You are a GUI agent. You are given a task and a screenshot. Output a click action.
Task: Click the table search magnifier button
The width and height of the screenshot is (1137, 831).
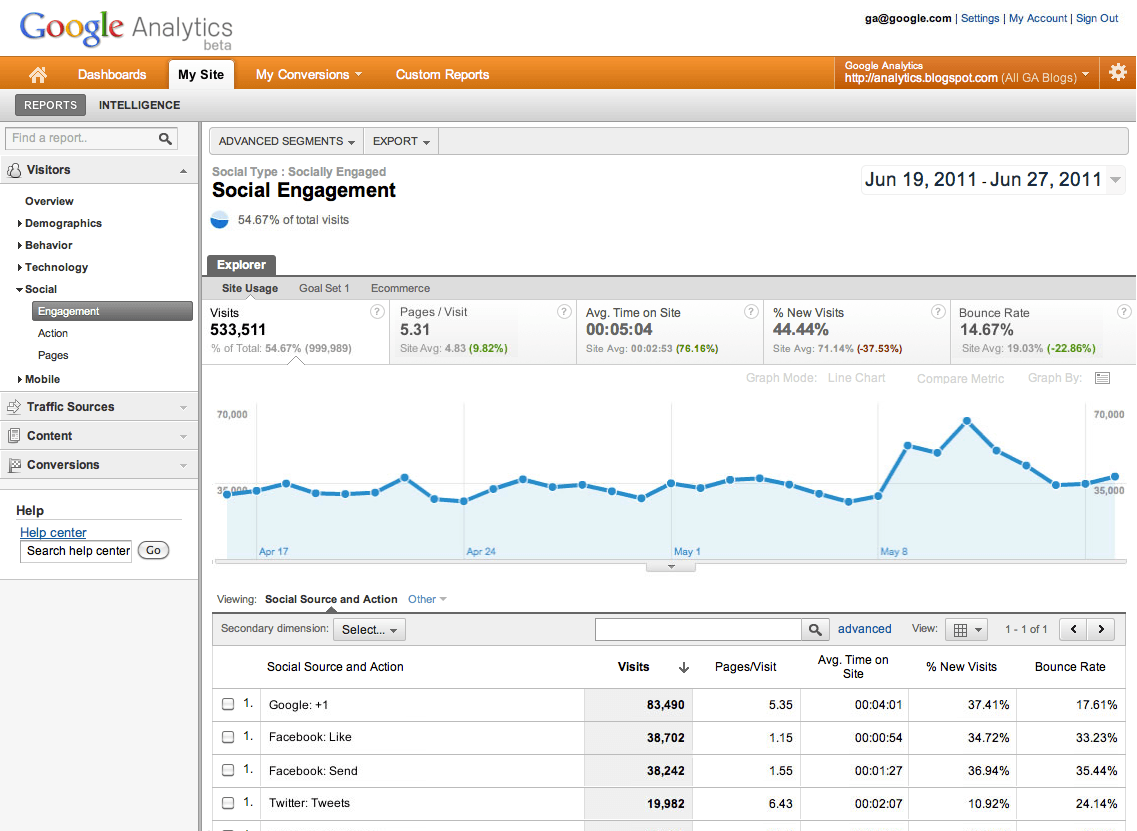point(815,629)
